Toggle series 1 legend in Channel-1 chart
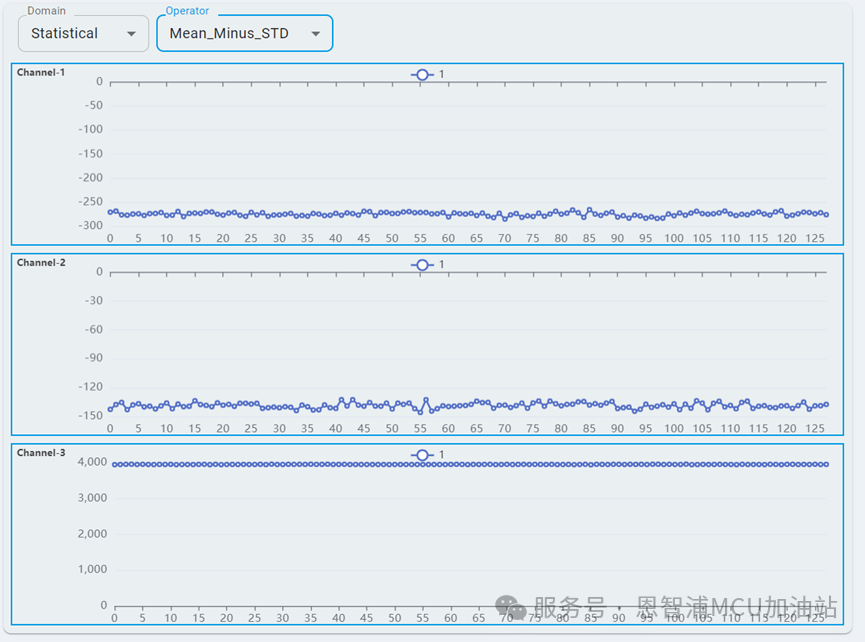 click(x=428, y=74)
